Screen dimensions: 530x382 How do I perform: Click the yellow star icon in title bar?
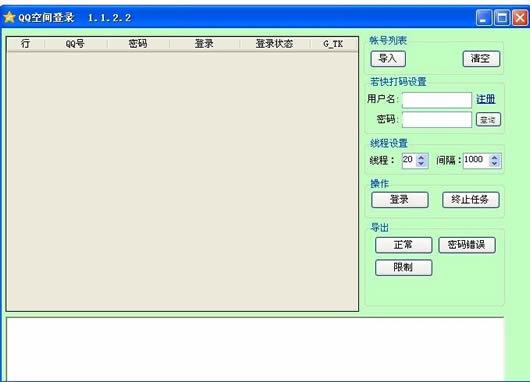(9, 17)
